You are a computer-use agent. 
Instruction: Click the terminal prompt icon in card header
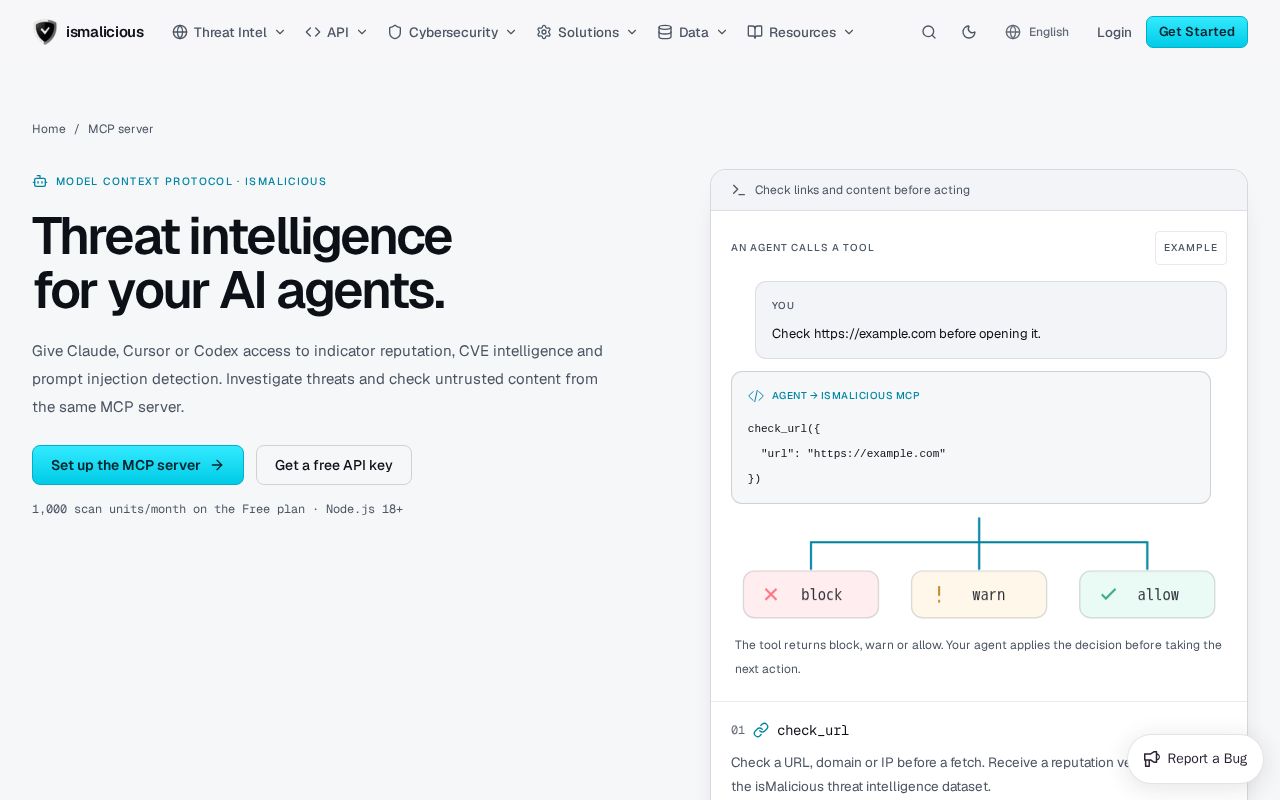(739, 190)
